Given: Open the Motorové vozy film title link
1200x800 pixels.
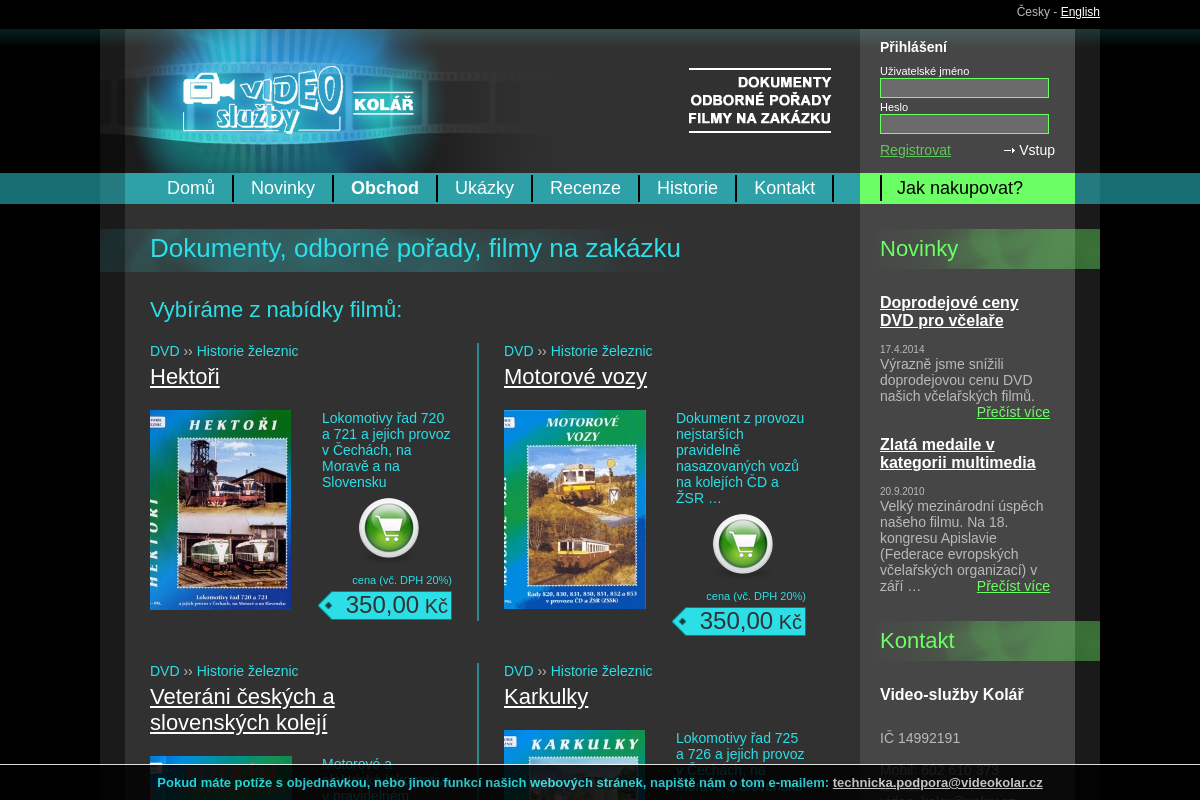Looking at the screenshot, I should [x=575, y=377].
